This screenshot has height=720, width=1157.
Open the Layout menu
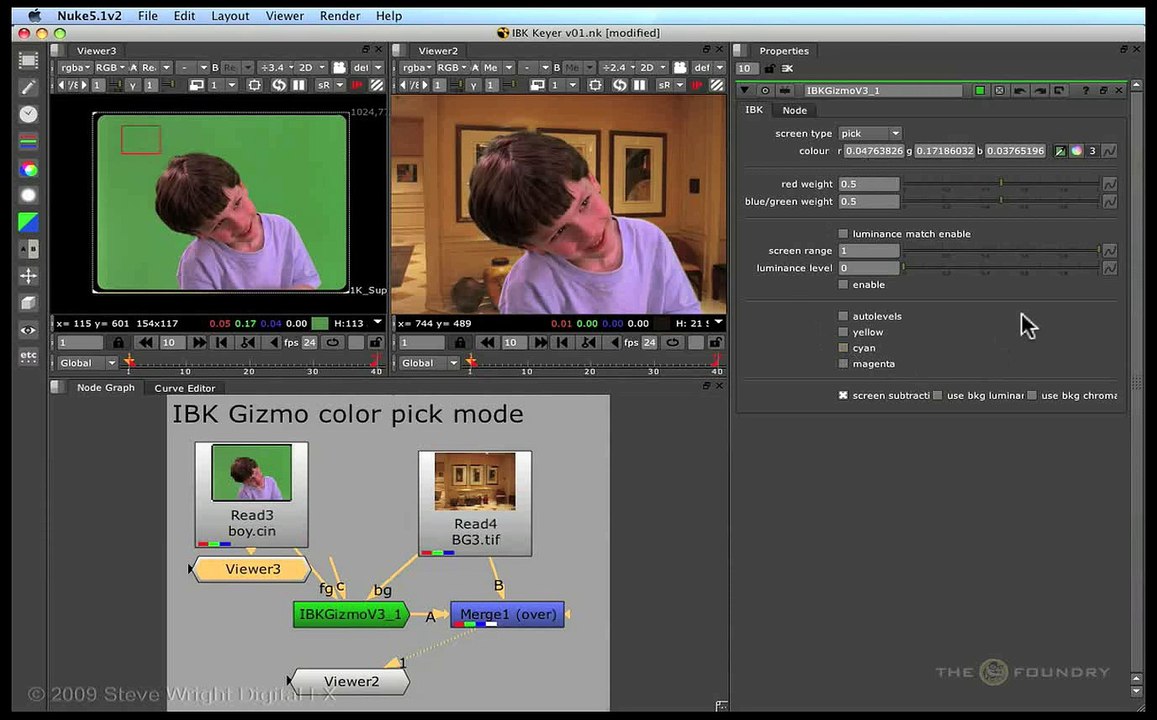click(x=230, y=15)
